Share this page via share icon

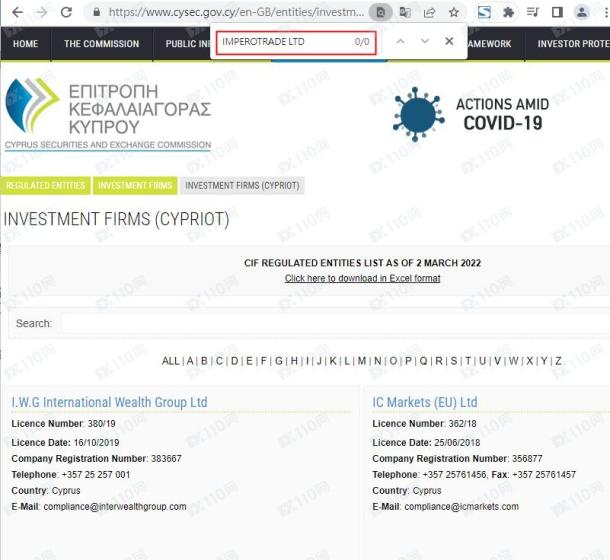pos(429,13)
